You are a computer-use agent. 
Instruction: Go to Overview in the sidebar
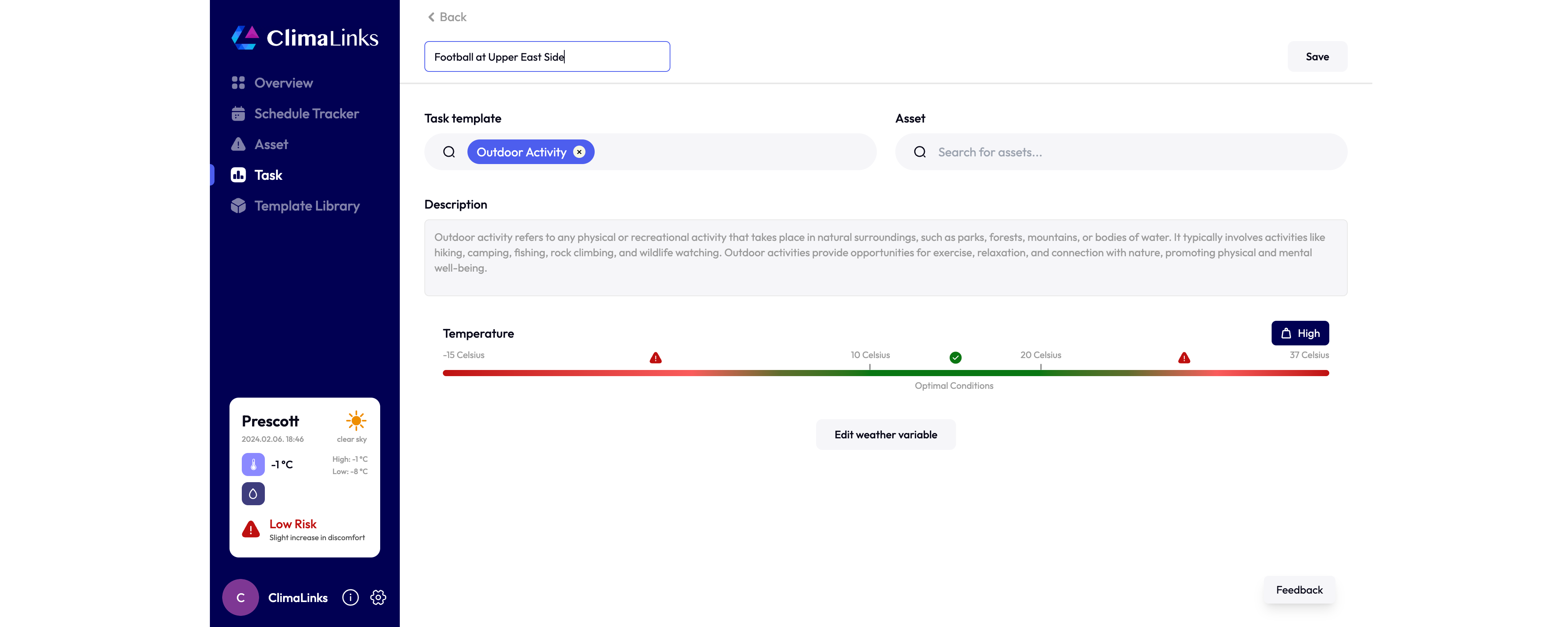pyautogui.click(x=283, y=83)
